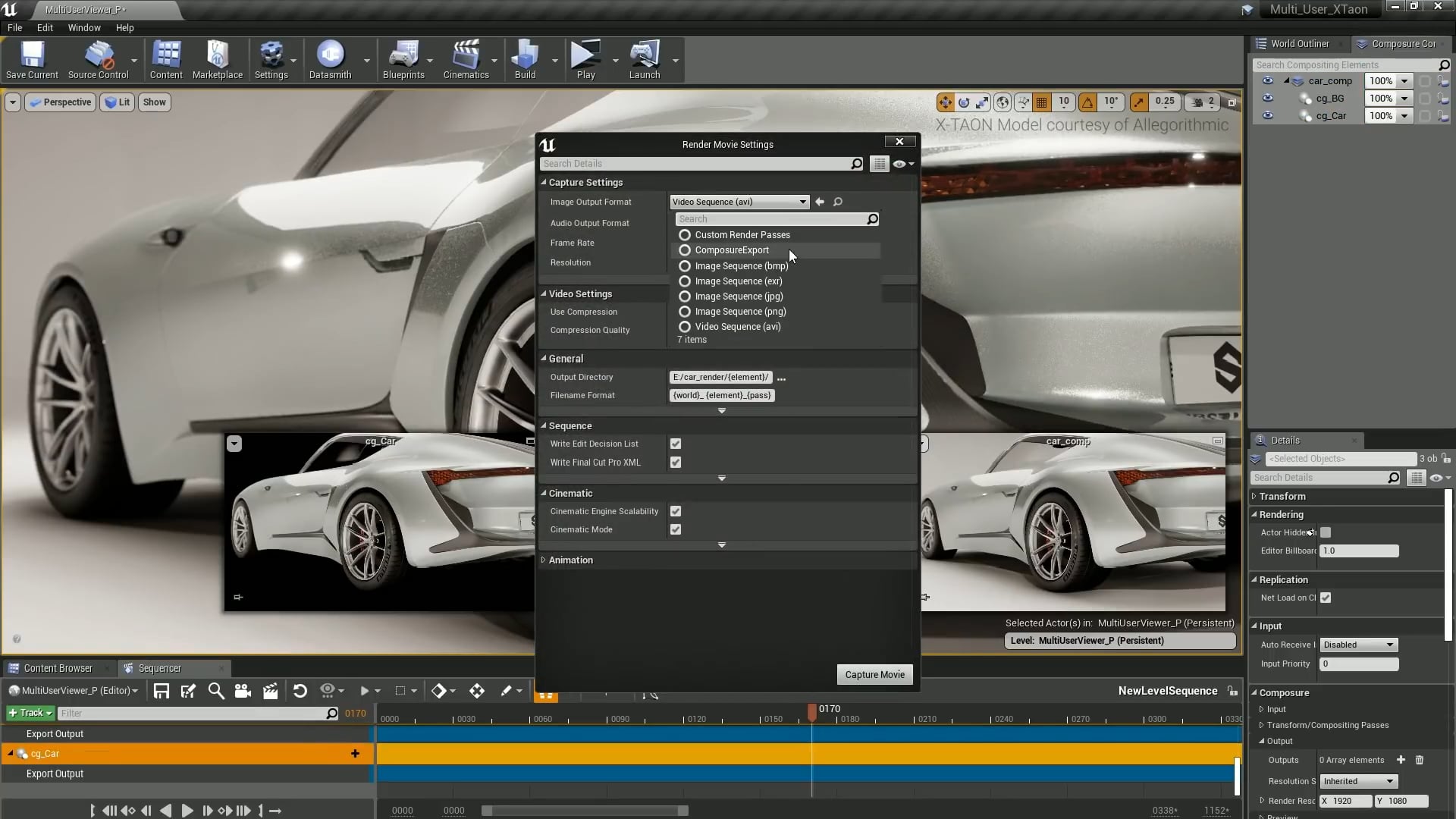Click the Show viewport button
The height and width of the screenshot is (819, 1456).
point(154,102)
